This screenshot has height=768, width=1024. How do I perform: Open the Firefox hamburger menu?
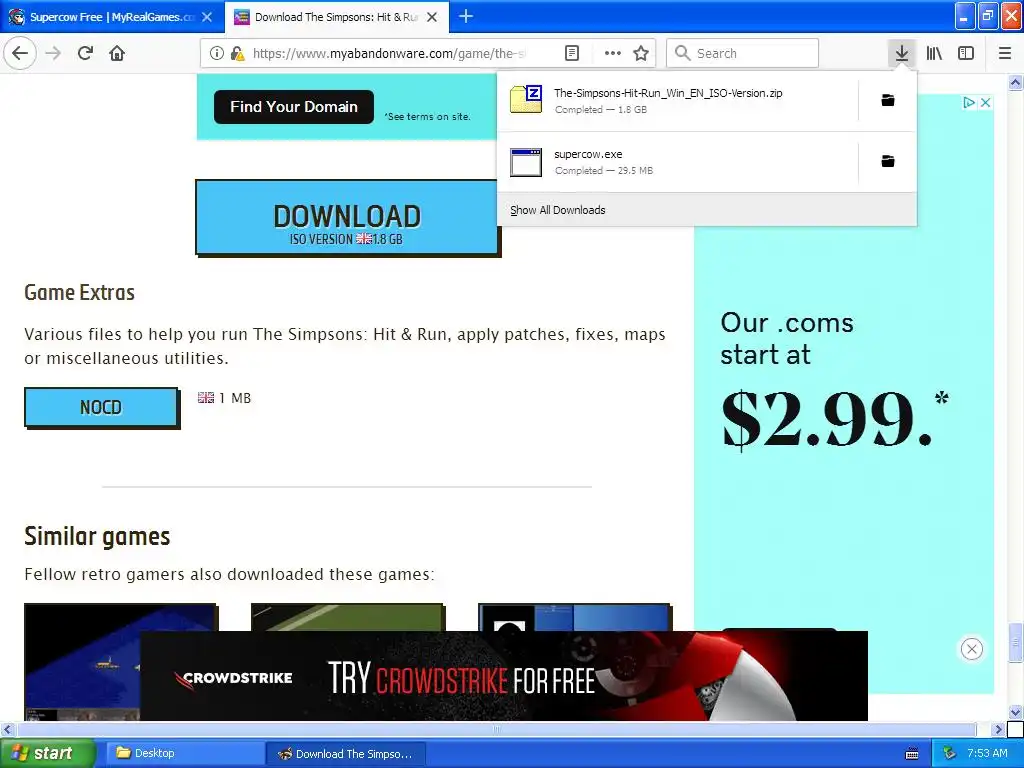(1005, 53)
